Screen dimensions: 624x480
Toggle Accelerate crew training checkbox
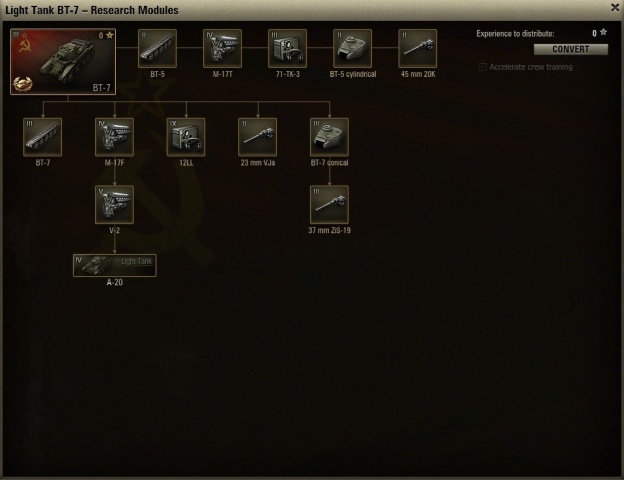(483, 67)
